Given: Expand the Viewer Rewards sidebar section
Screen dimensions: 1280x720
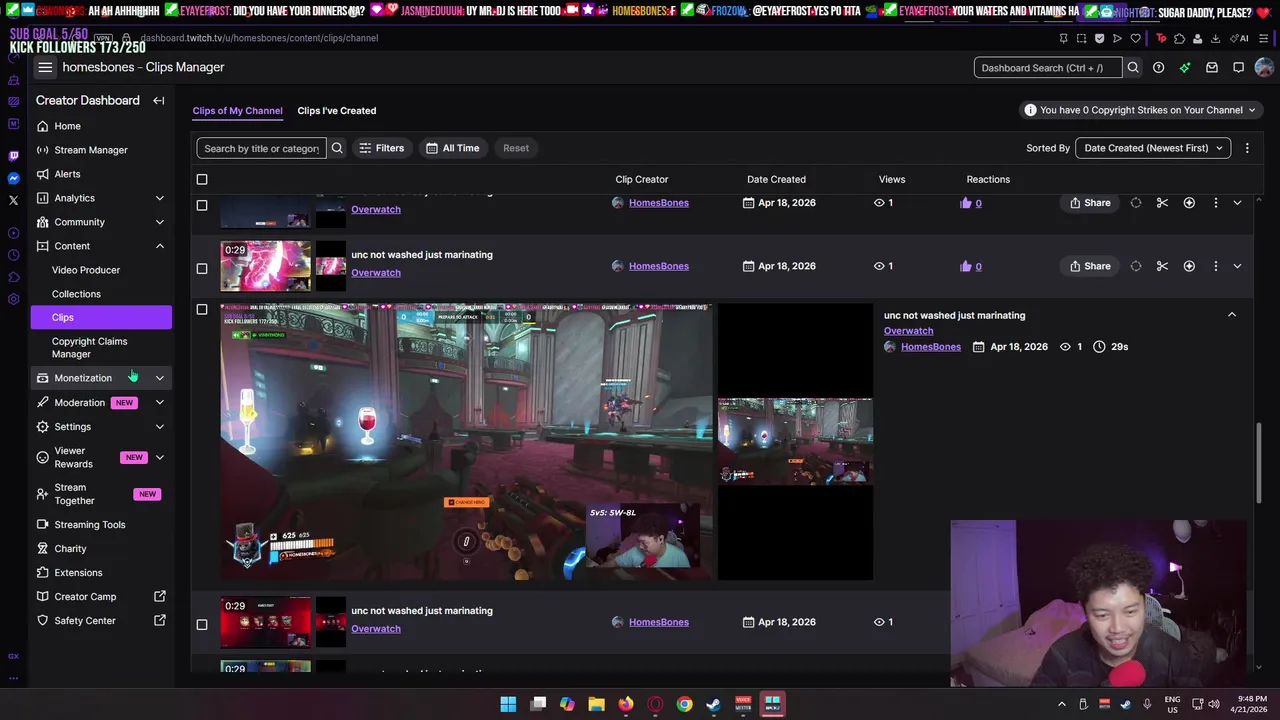Looking at the screenshot, I should click(159, 457).
